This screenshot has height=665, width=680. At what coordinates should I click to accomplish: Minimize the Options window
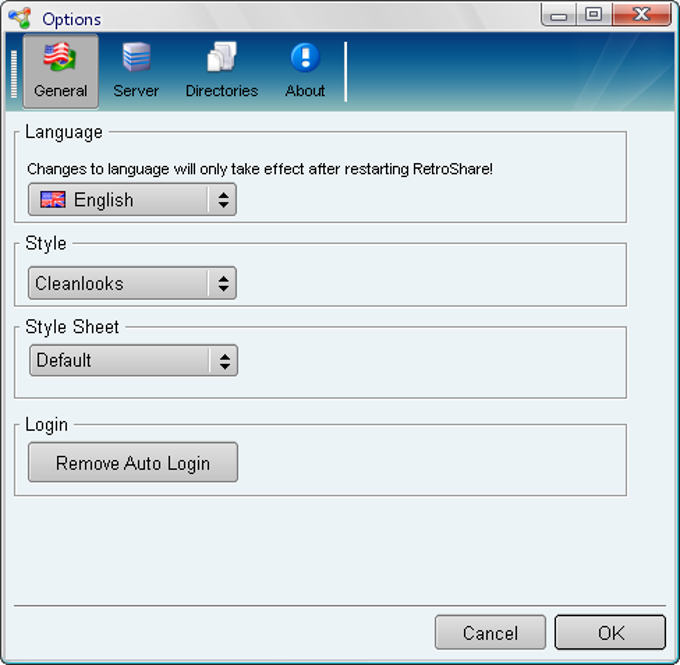pos(559,15)
